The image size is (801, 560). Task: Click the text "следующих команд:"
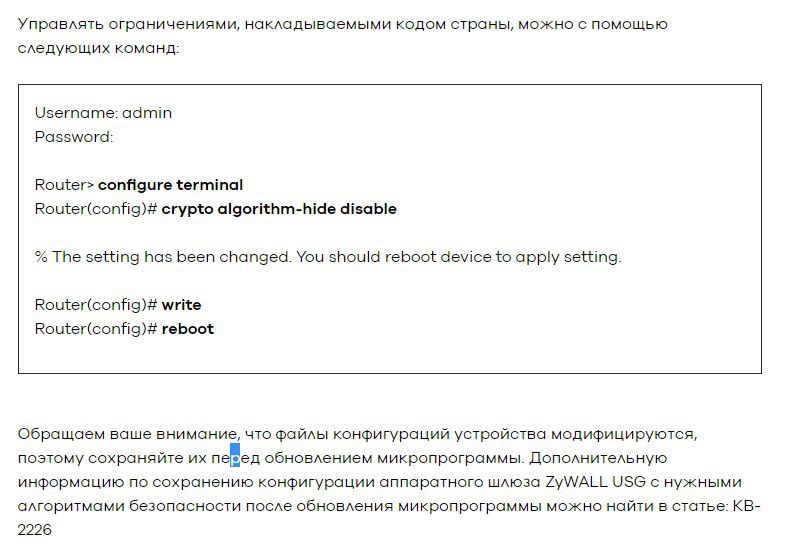click(x=99, y=47)
